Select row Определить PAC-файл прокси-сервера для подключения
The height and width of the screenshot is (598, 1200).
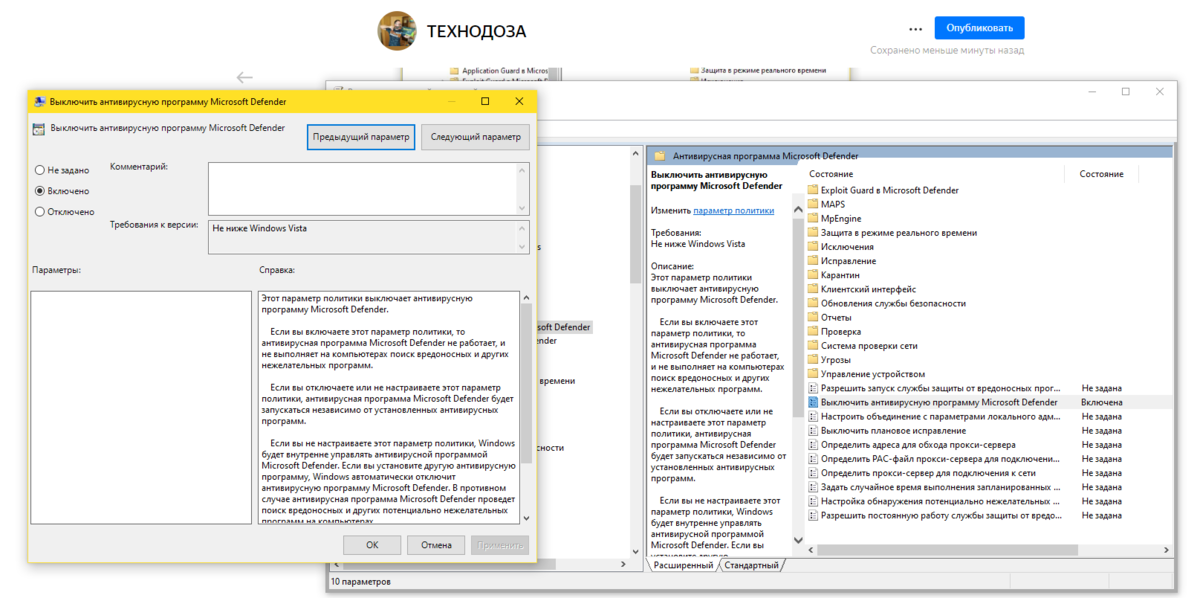[988, 458]
